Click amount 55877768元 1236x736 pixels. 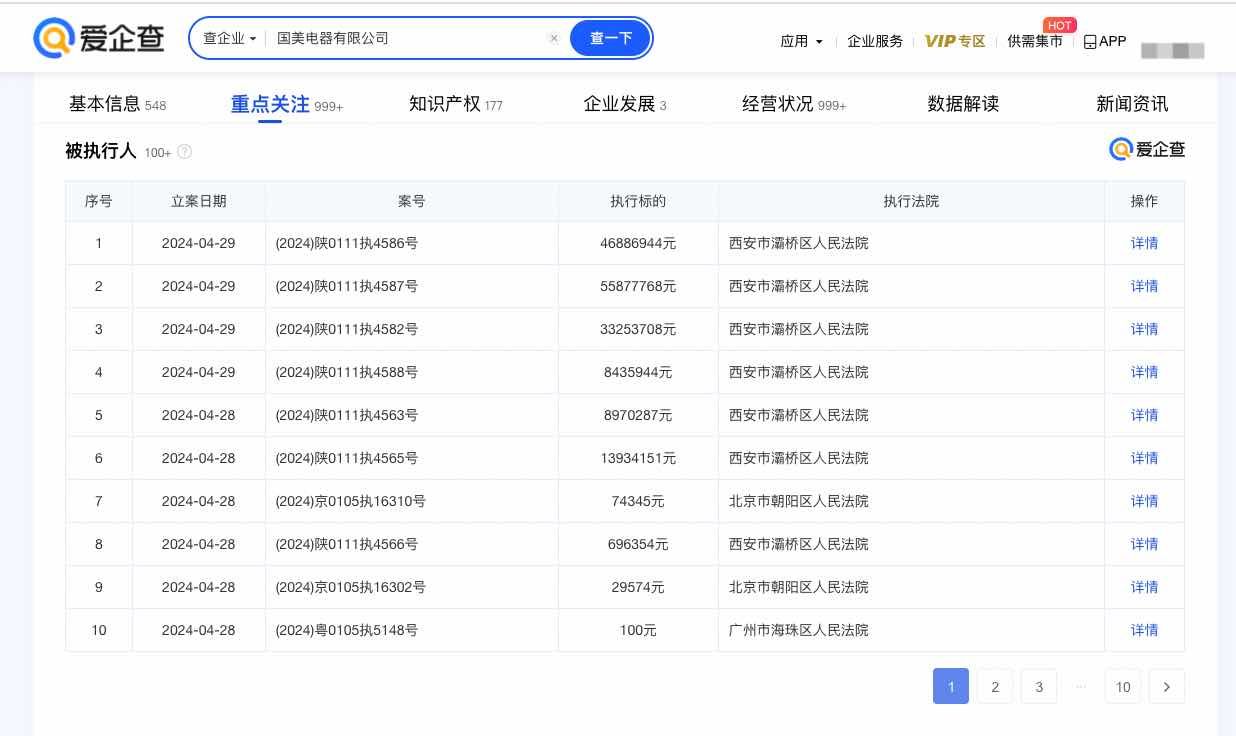(x=638, y=286)
